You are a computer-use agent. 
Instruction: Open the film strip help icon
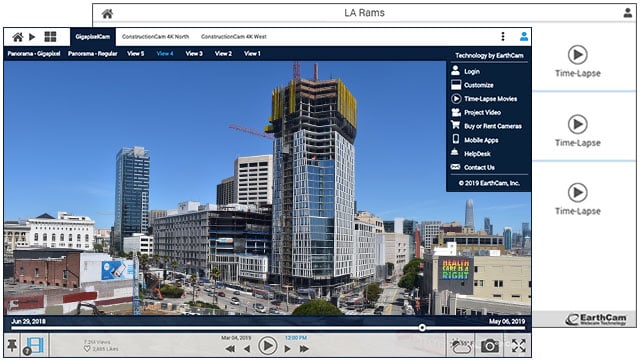[x=33, y=346]
